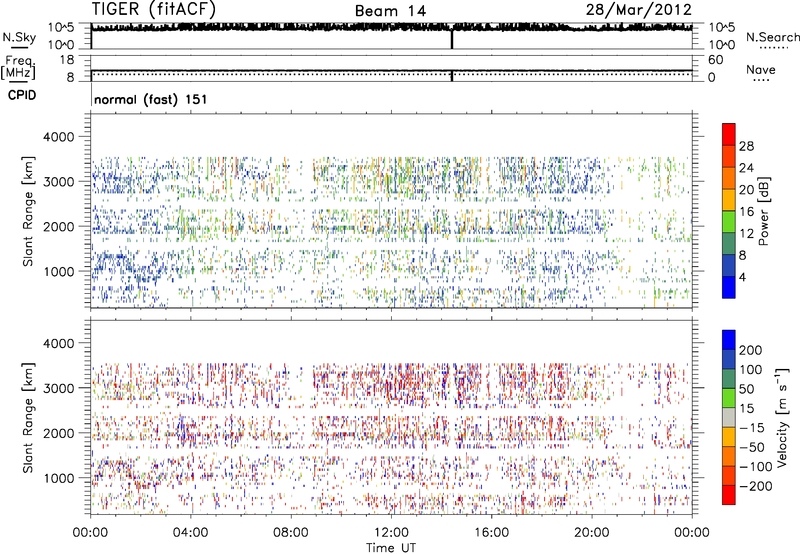
Task: Click the '18' frequency axis value
Action: coord(67,60)
